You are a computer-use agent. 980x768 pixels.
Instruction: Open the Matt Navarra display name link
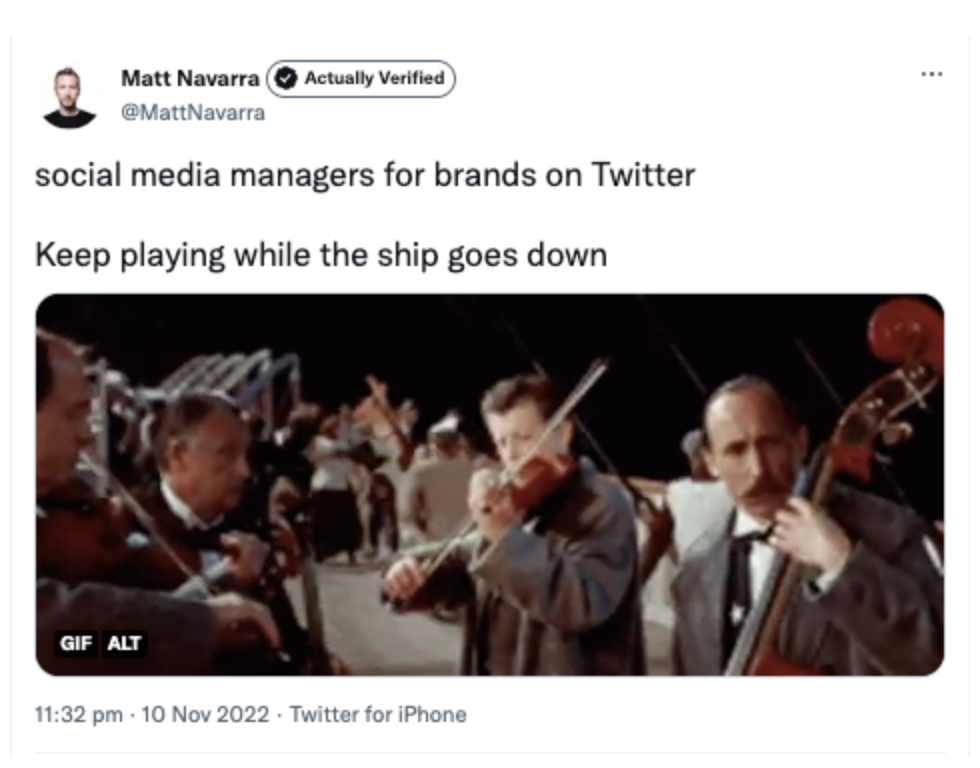pos(190,79)
